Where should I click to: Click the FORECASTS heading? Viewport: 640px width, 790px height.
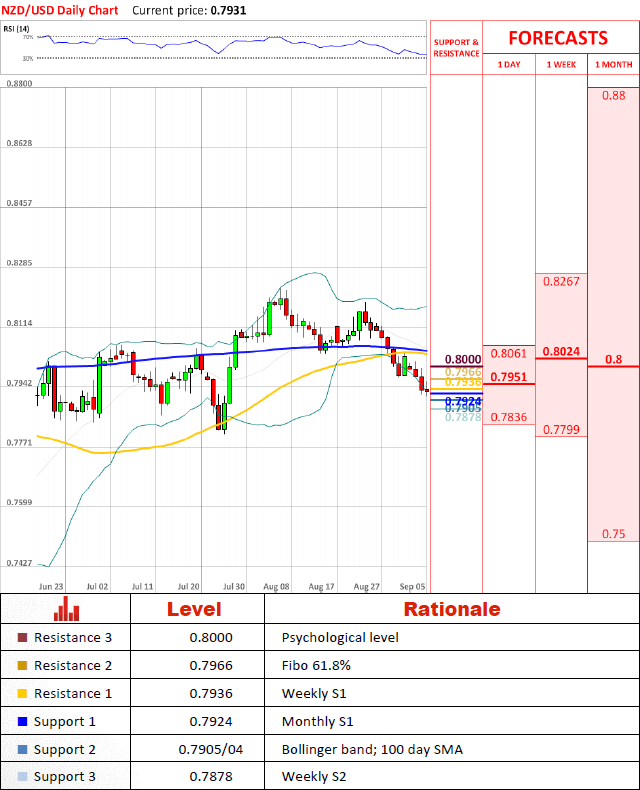pos(558,38)
